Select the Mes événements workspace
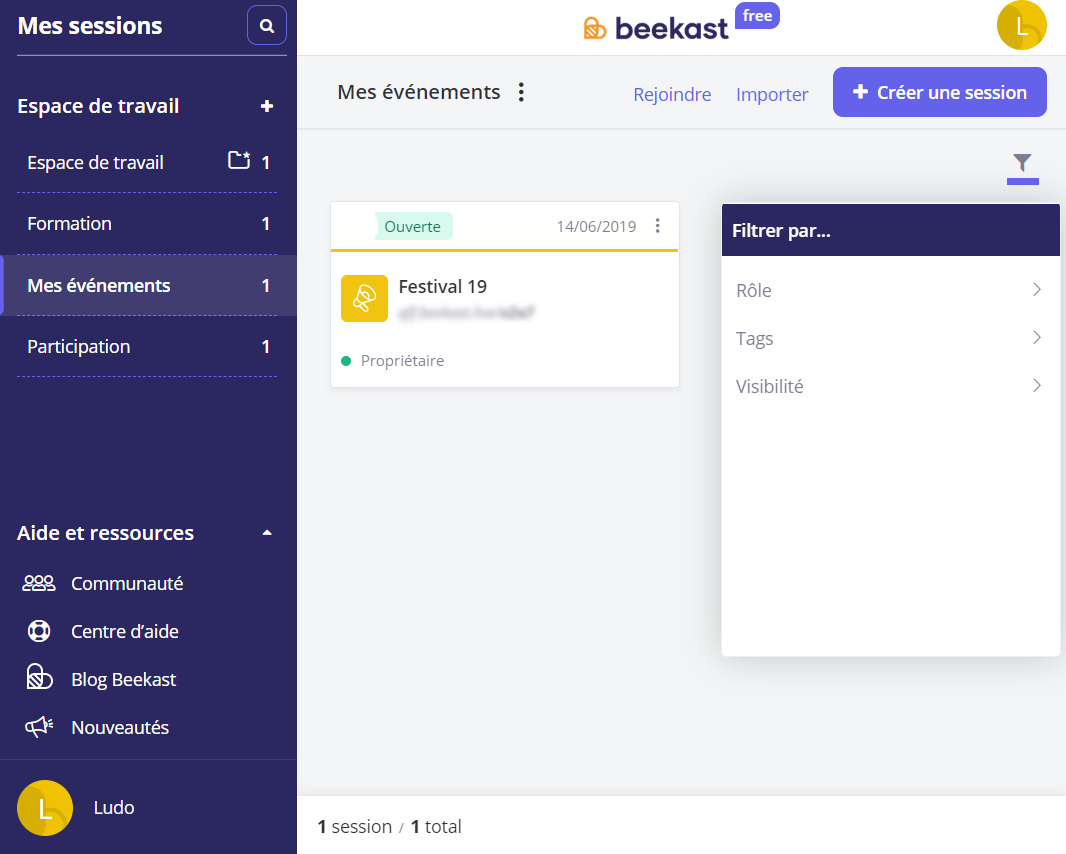Viewport: 1066px width, 854px height. coord(147,286)
